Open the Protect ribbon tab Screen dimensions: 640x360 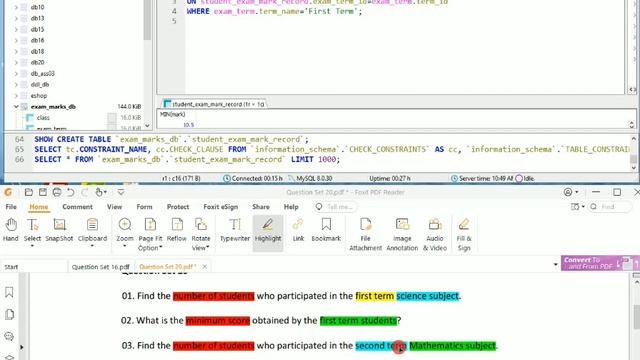click(x=178, y=207)
